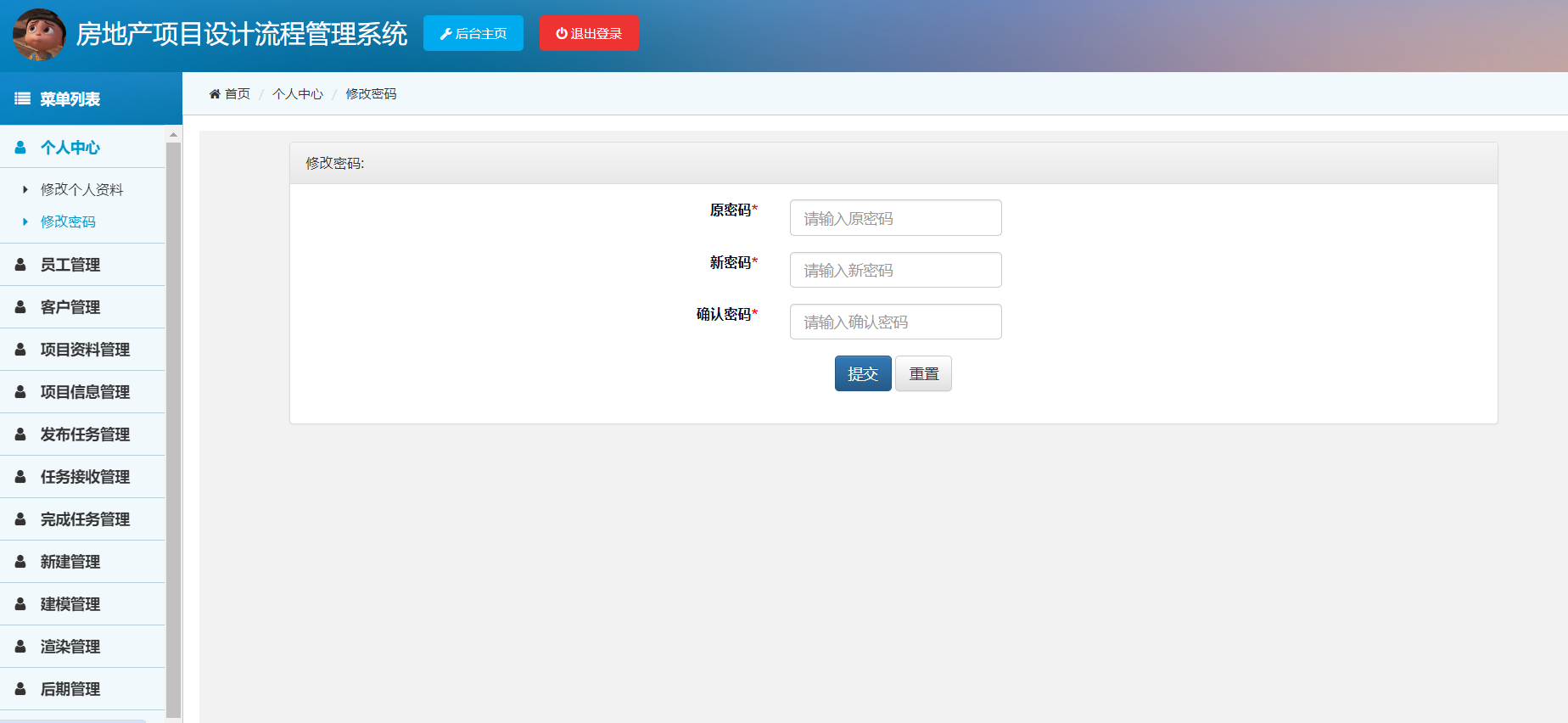Expand 任务接收管理 menu
Viewport: 1568px width, 723px height.
(83, 477)
